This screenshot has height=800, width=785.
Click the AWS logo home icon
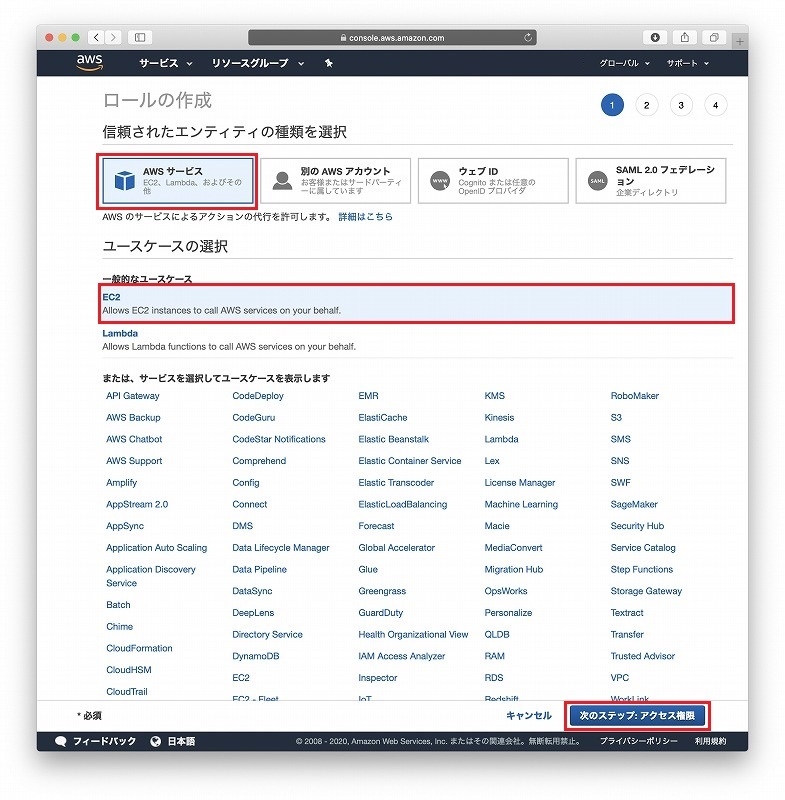pyautogui.click(x=90, y=62)
